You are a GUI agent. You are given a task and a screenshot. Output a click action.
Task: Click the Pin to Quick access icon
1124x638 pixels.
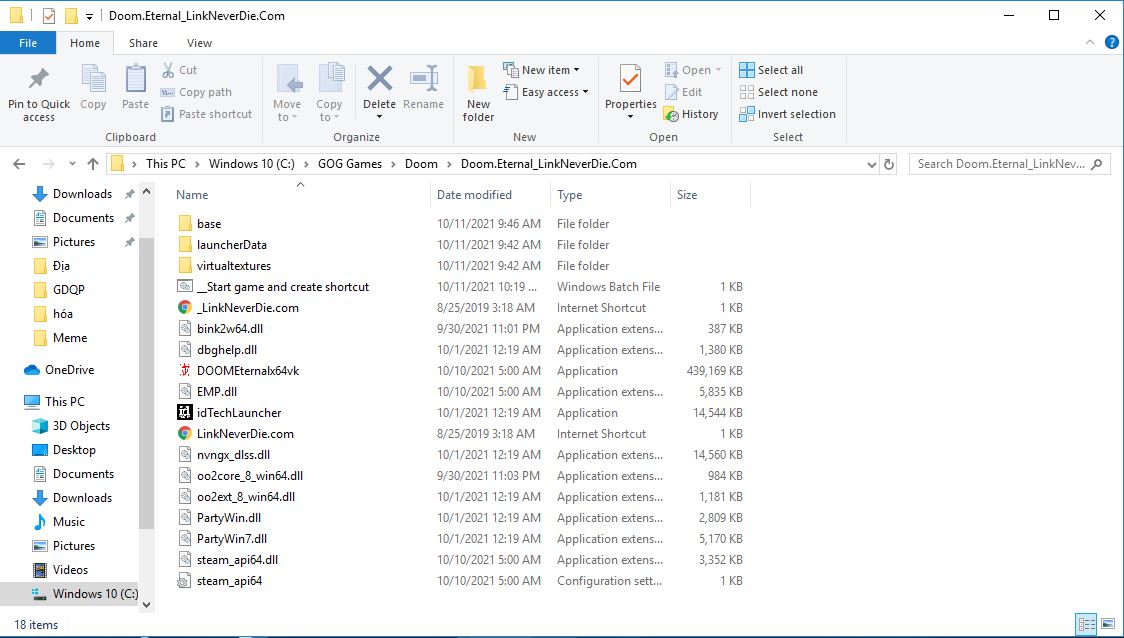coord(39,80)
